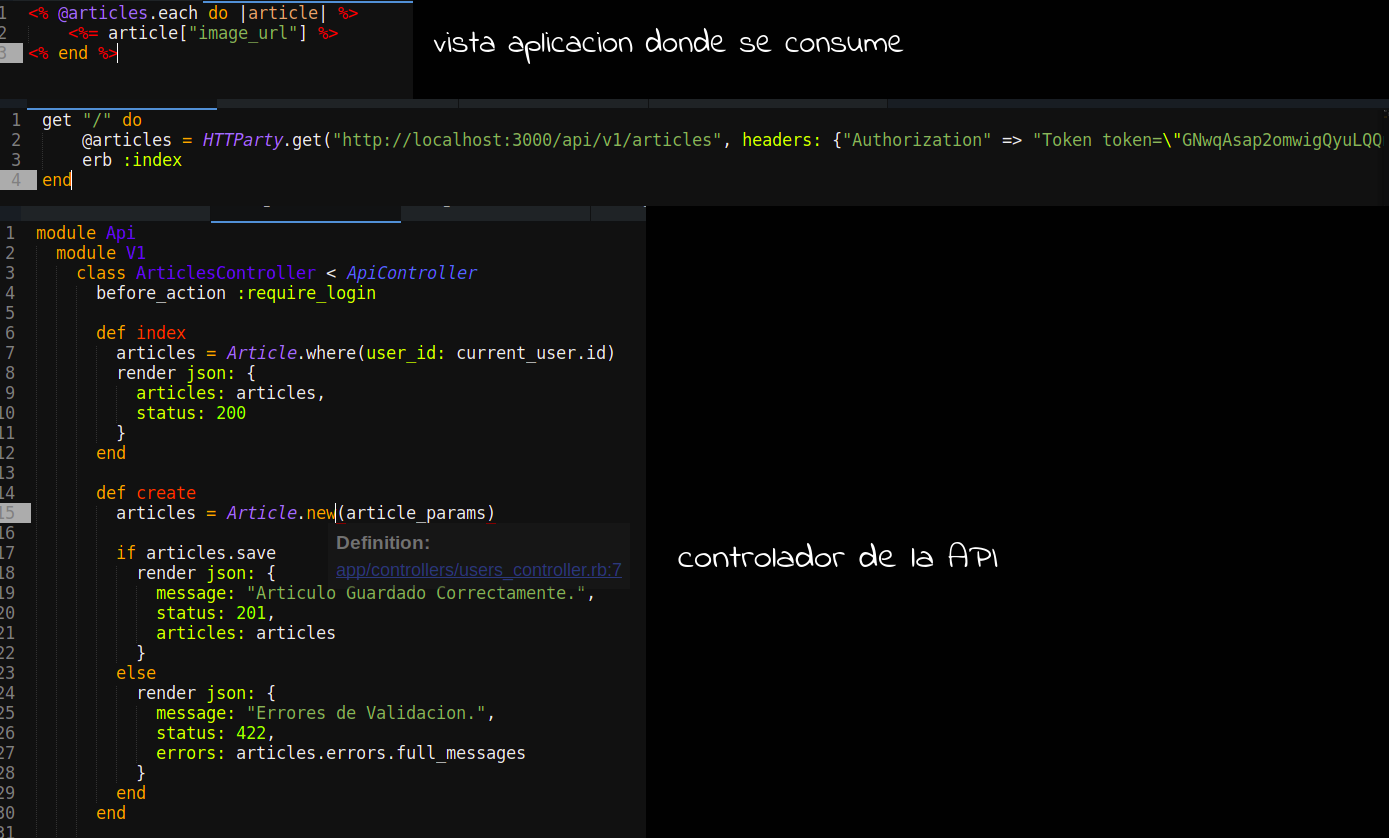Image resolution: width=1389 pixels, height=838 pixels.
Task: Click the "Authorization" header key string
Action: (918, 140)
